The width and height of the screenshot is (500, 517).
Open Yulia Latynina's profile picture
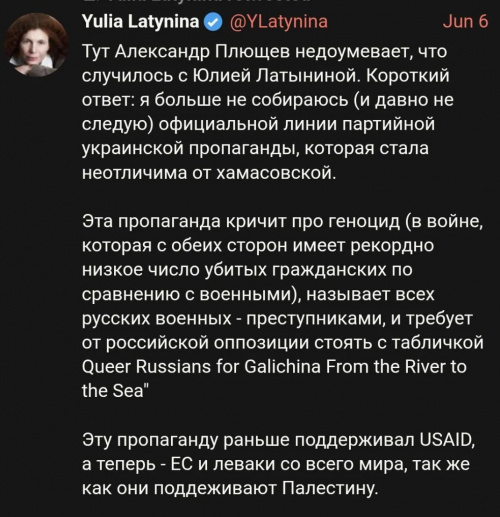pyautogui.click(x=36, y=45)
